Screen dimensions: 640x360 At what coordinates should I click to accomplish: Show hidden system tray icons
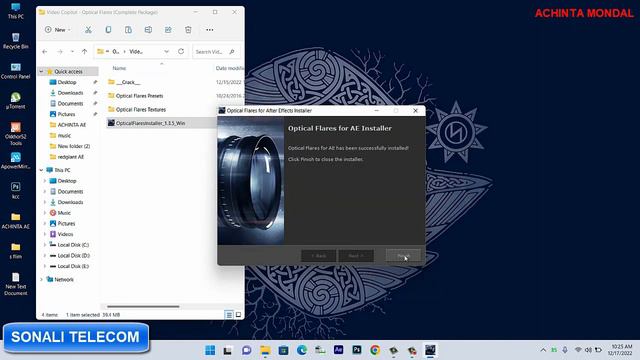[543, 350]
